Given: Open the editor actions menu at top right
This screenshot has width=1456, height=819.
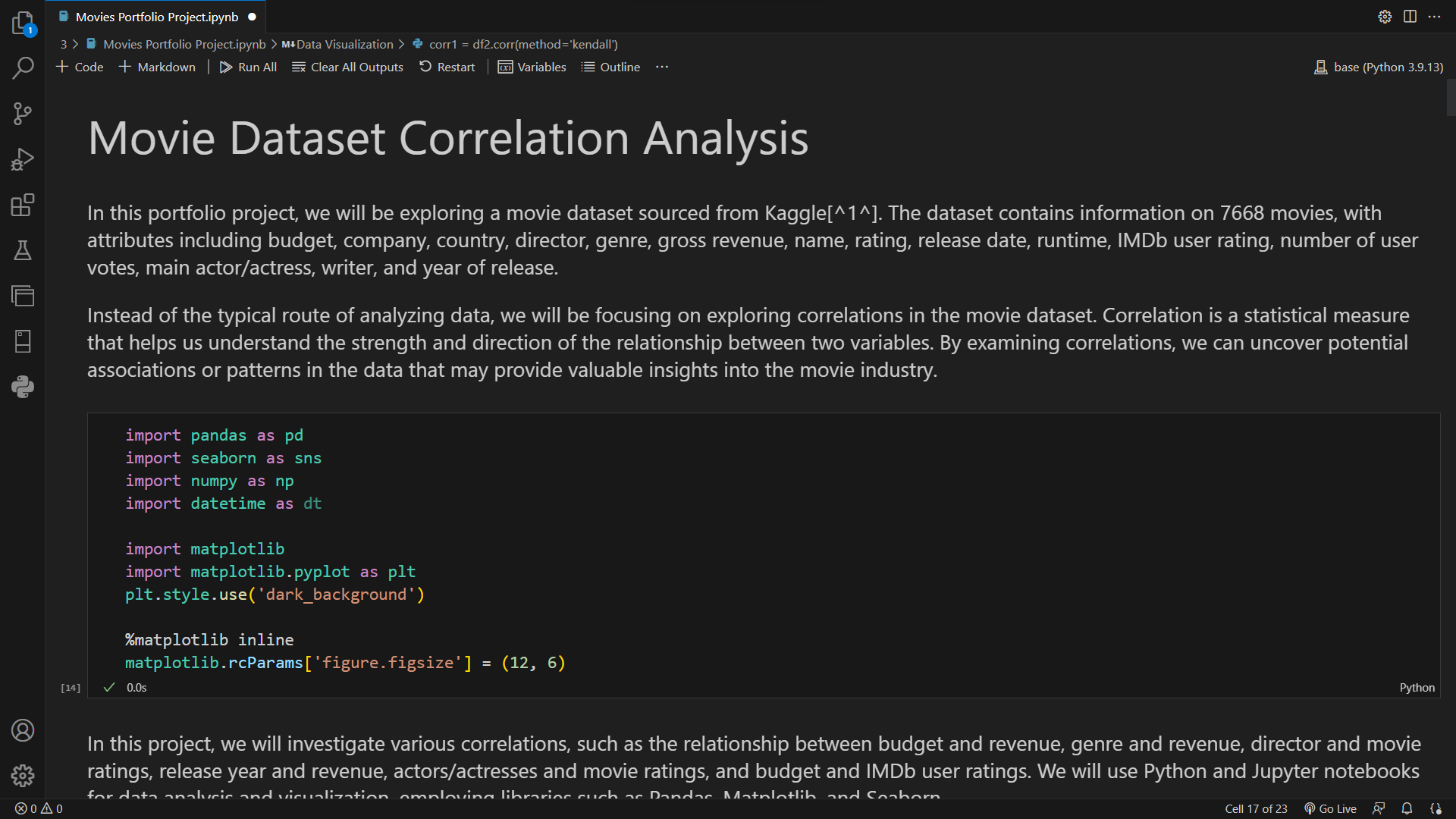Looking at the screenshot, I should [x=1435, y=17].
